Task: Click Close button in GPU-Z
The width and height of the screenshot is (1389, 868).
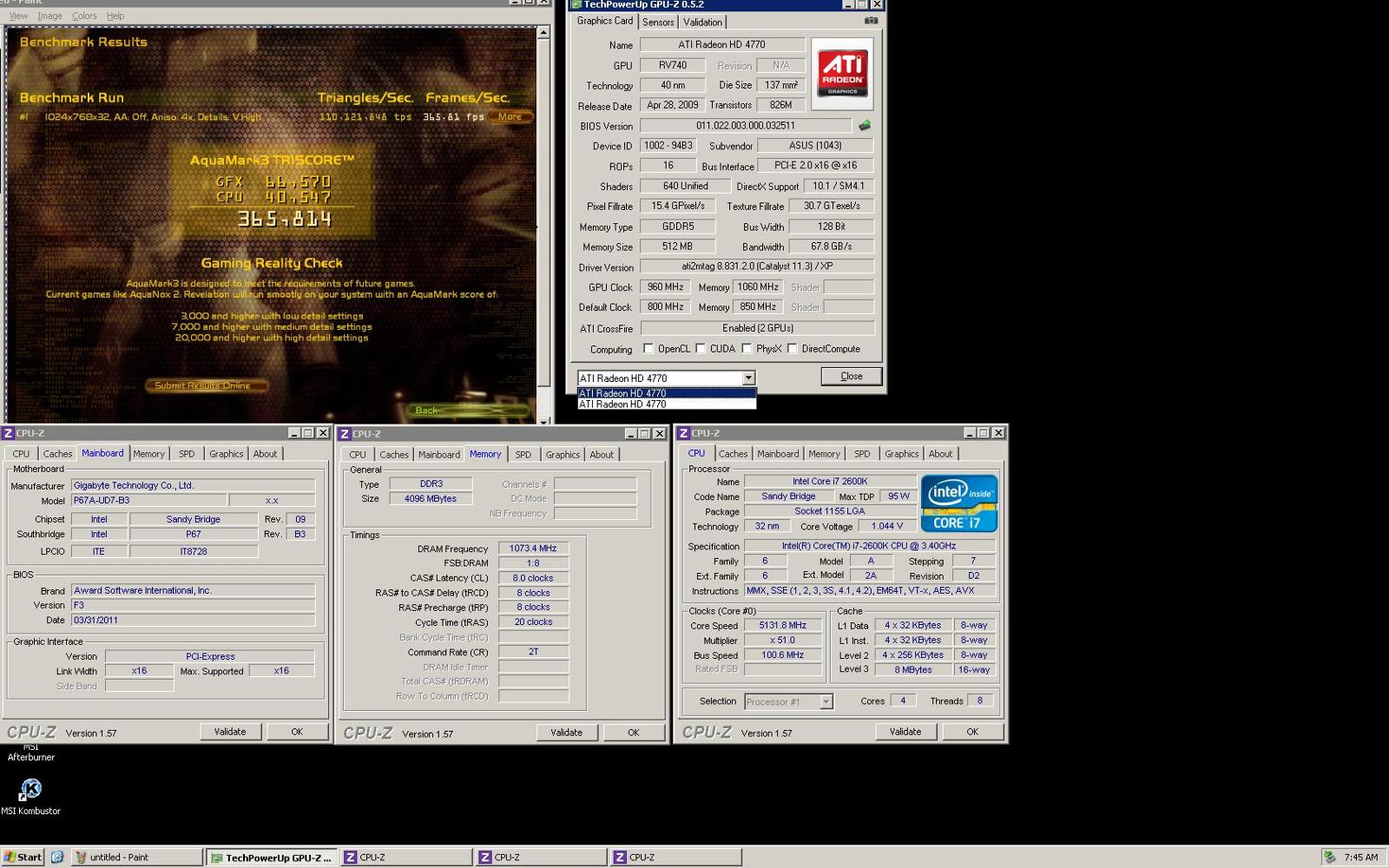Action: point(852,376)
